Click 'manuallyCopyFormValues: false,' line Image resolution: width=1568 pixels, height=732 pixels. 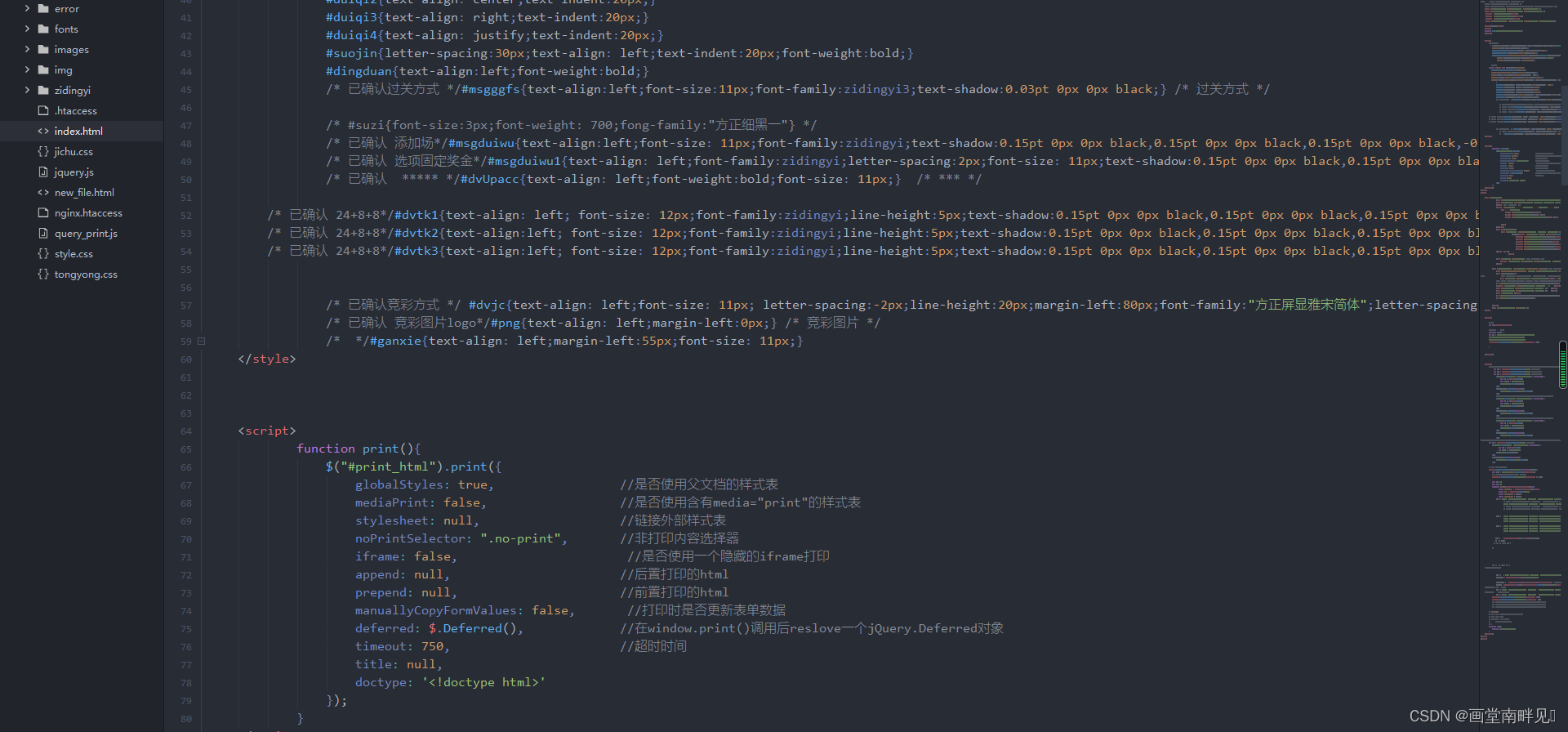coord(465,610)
